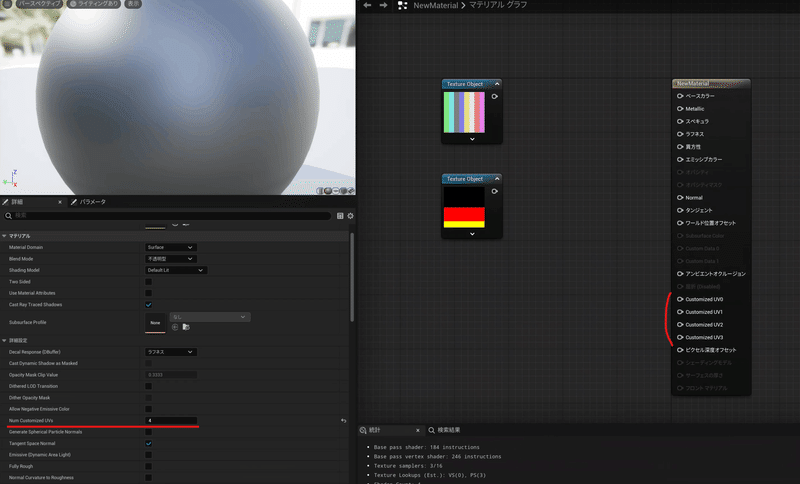This screenshot has width=800, height=484.
Task: Use selected asset for Subsurface Profile
Action: (175, 327)
